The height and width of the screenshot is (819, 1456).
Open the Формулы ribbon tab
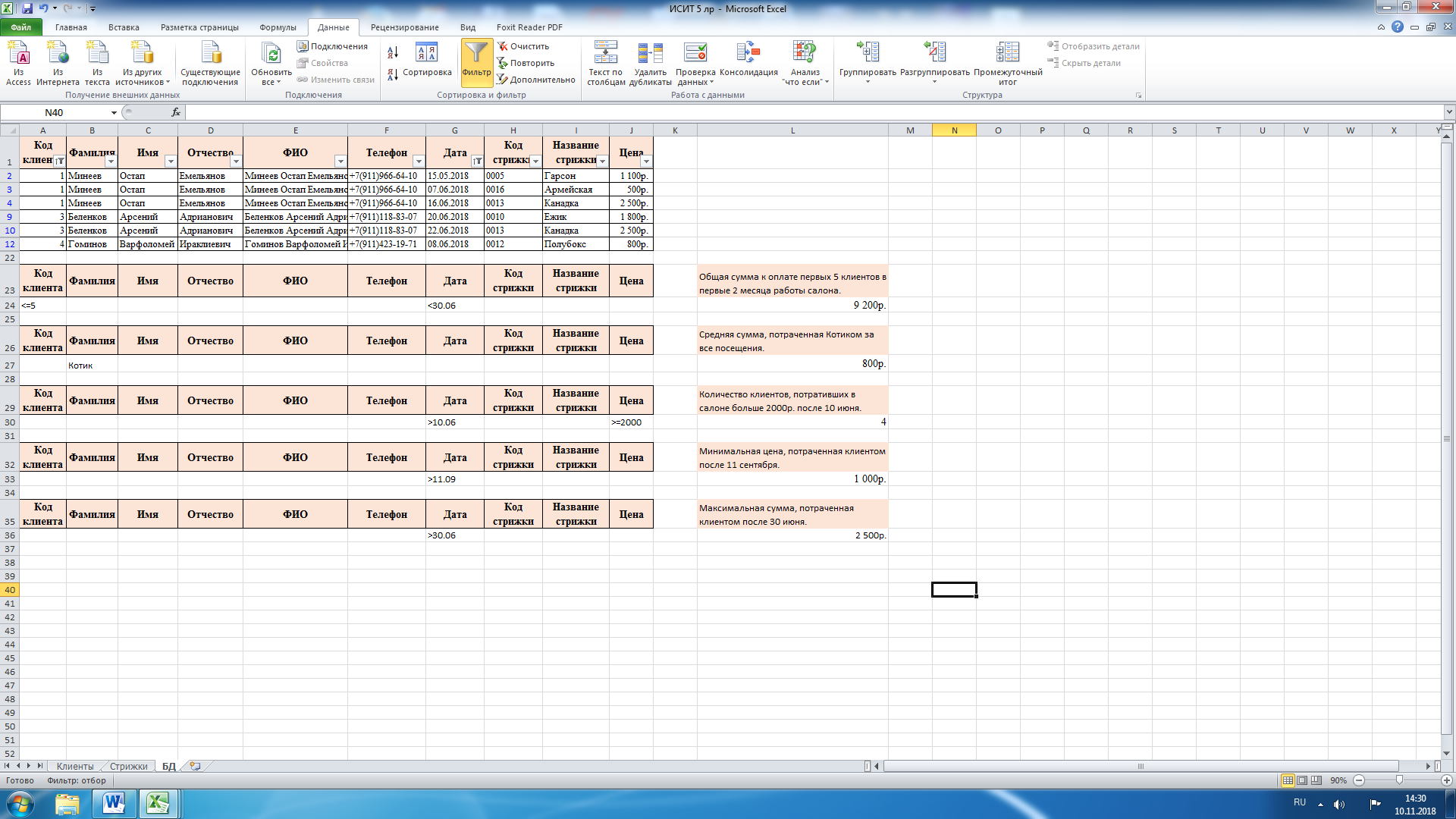tap(278, 27)
